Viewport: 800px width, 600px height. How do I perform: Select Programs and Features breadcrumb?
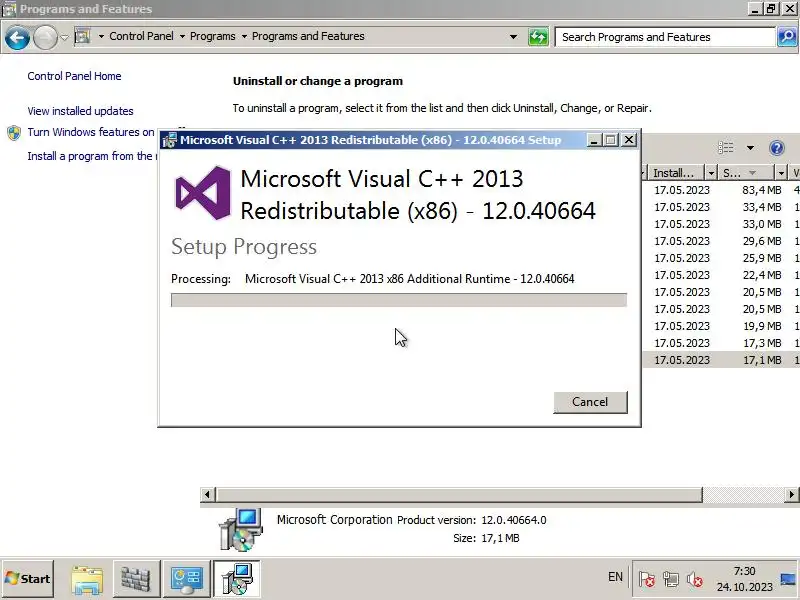coord(308,36)
